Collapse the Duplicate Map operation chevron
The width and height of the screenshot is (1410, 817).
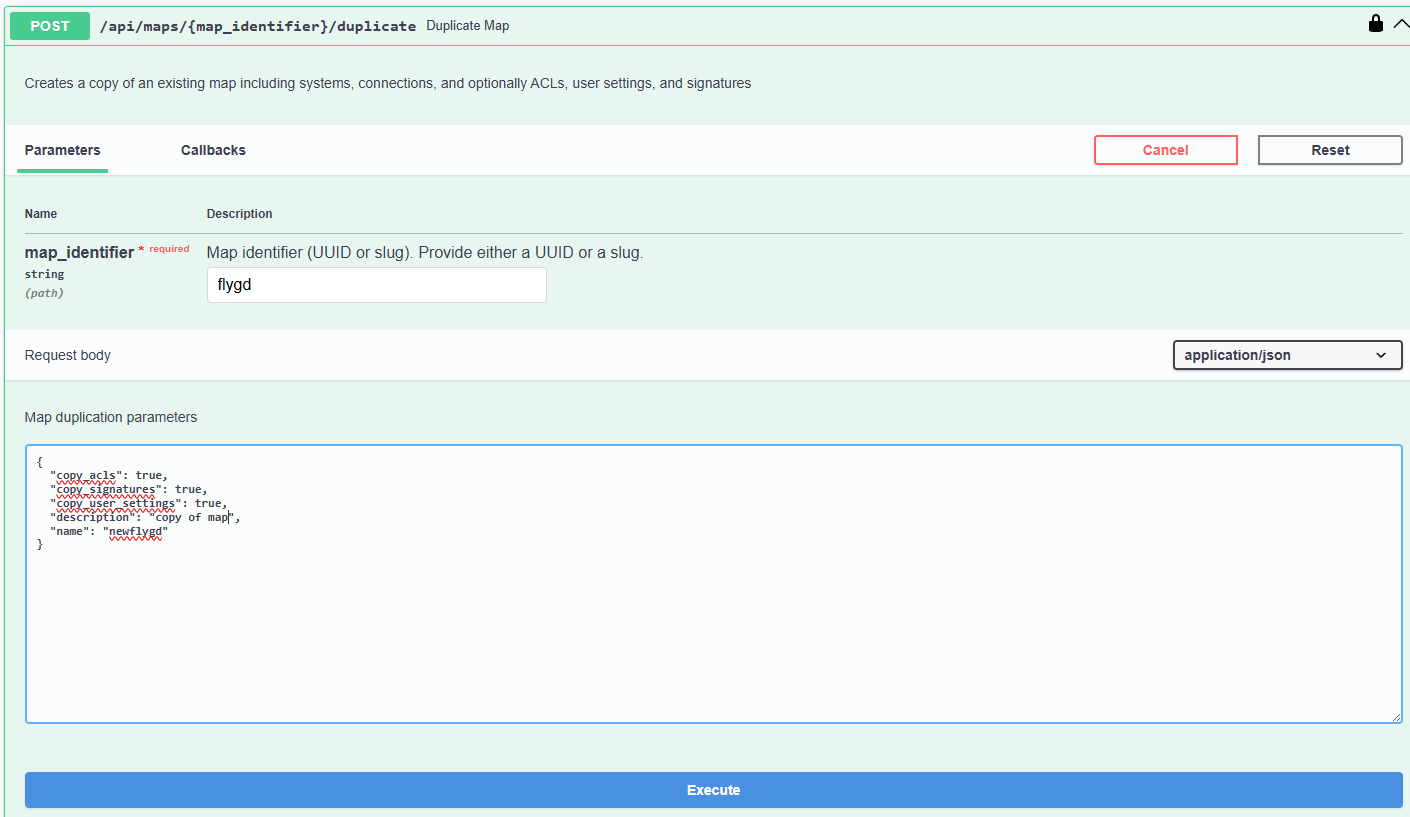[x=1400, y=23]
